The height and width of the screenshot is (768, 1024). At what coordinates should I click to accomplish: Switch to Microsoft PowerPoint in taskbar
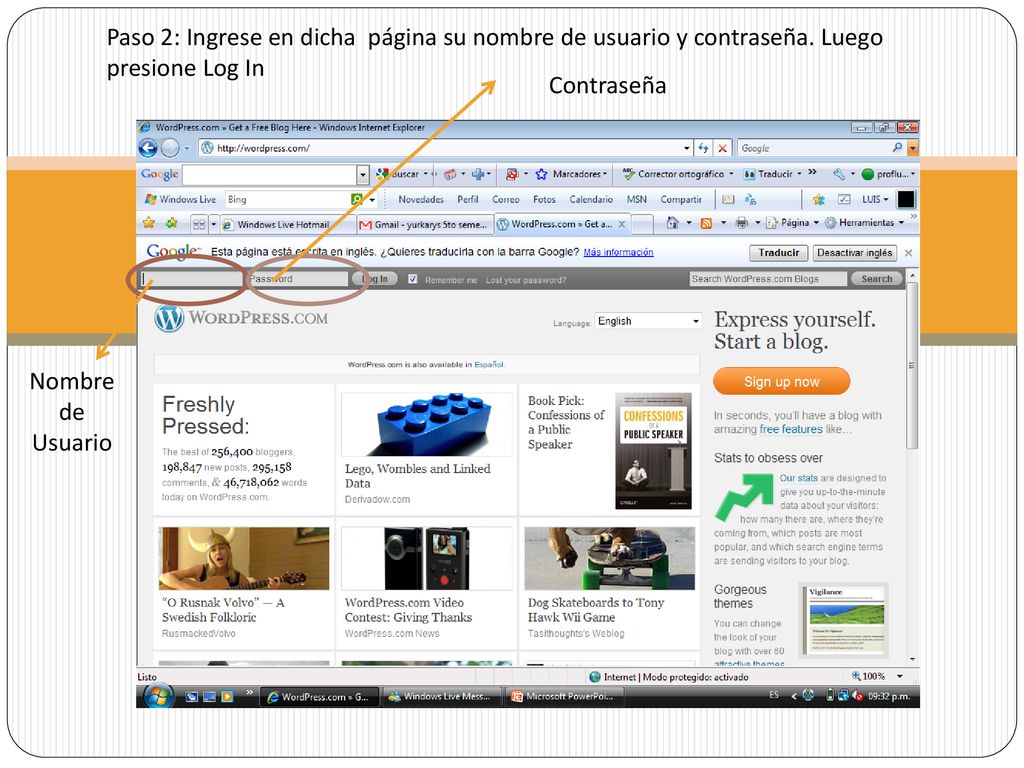coord(564,697)
